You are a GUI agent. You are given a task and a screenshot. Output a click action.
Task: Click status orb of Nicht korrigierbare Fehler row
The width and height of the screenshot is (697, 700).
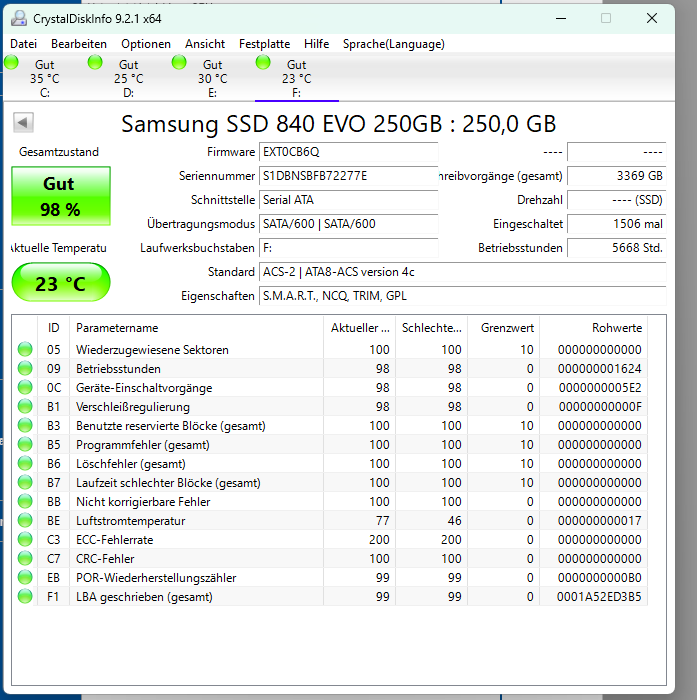[x=25, y=501]
